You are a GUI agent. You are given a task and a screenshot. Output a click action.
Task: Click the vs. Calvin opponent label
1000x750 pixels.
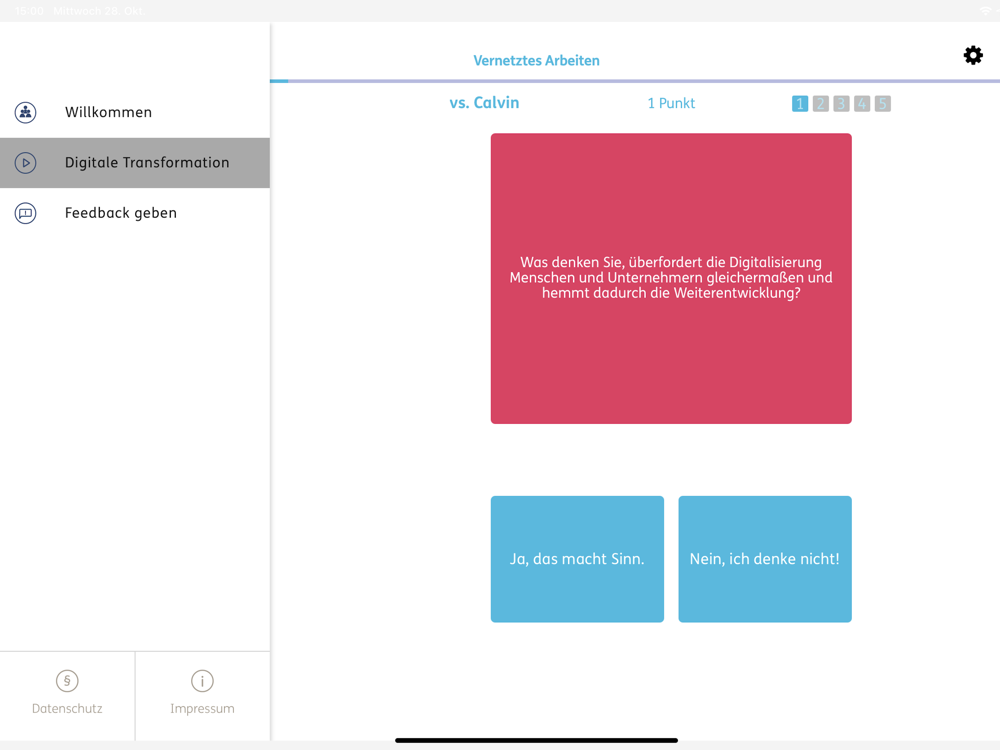coord(484,103)
